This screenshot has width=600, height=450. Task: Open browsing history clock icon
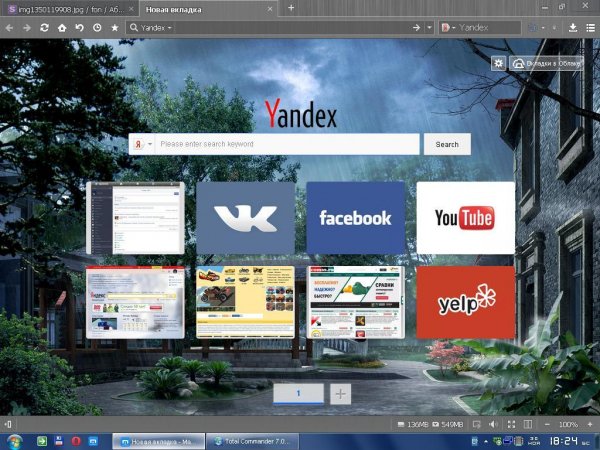click(97, 28)
